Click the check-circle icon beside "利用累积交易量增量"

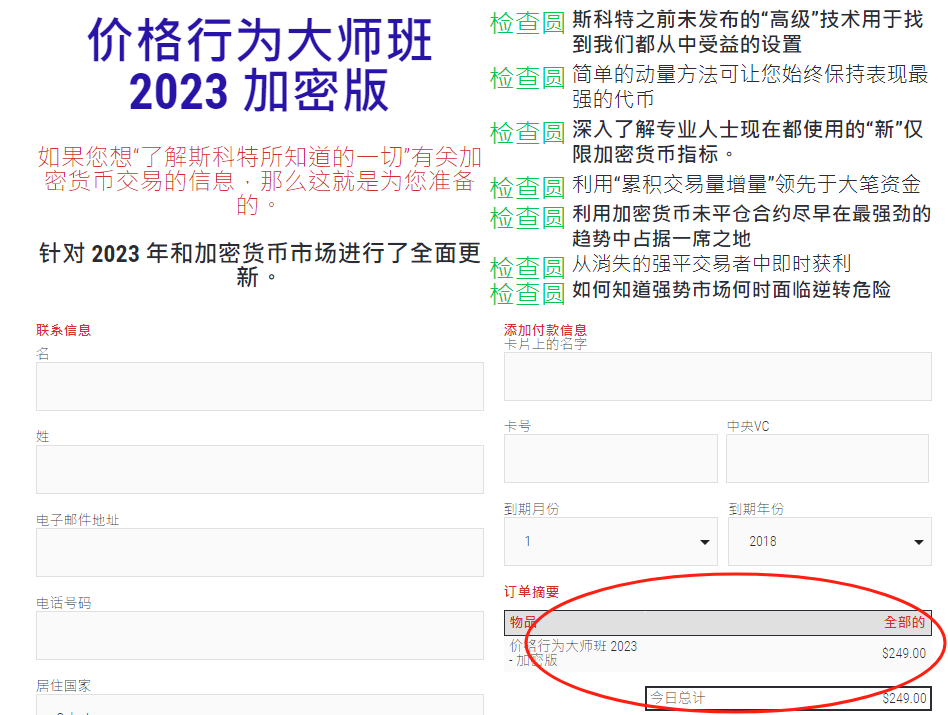click(x=527, y=188)
